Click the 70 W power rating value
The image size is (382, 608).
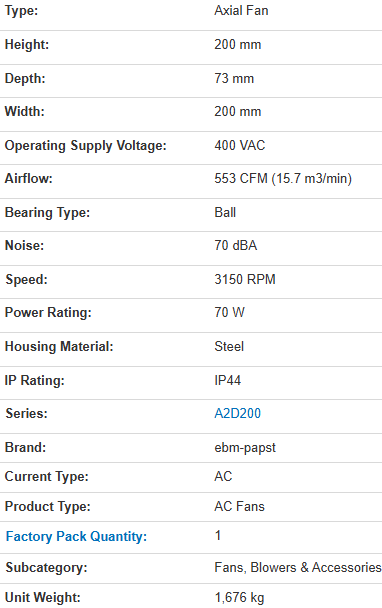point(229,313)
